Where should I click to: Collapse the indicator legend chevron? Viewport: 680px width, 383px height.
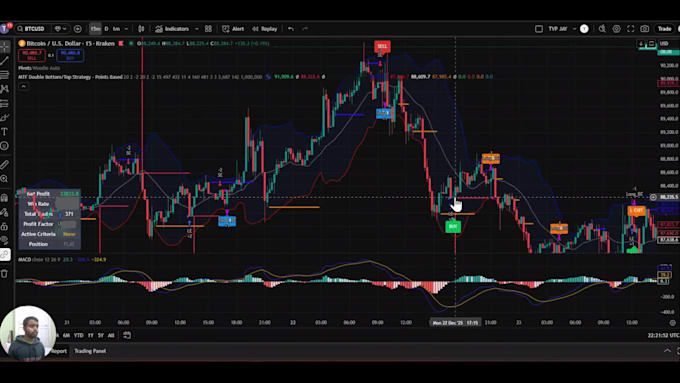pyautogui.click(x=23, y=86)
